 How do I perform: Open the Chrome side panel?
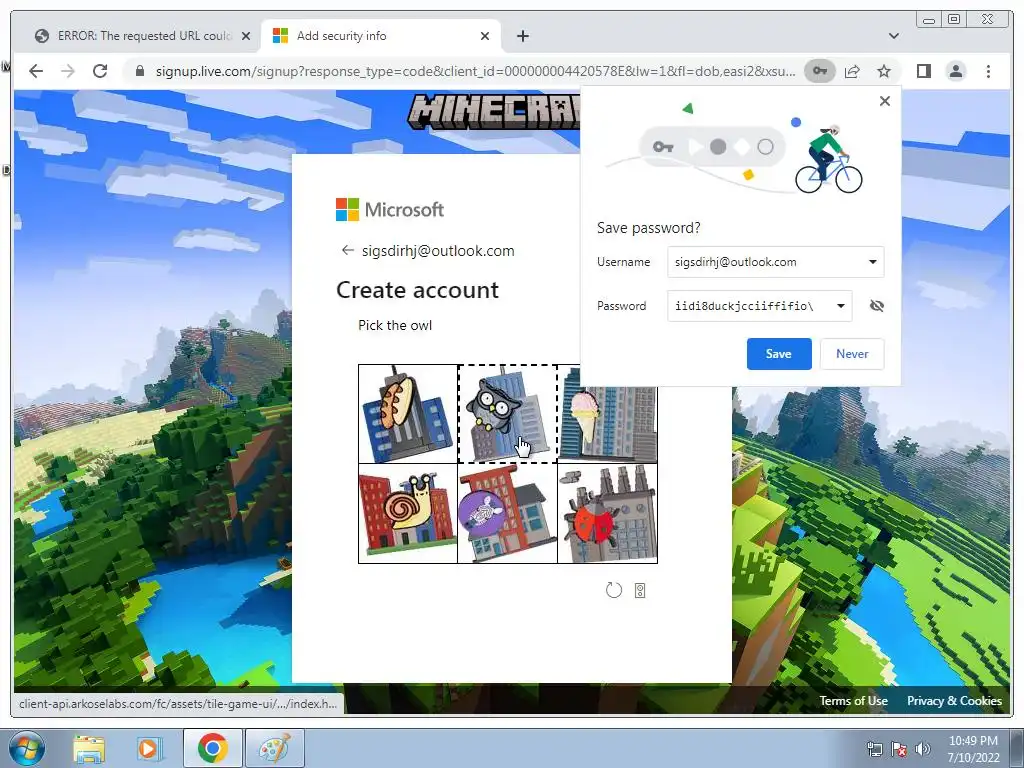point(923,71)
